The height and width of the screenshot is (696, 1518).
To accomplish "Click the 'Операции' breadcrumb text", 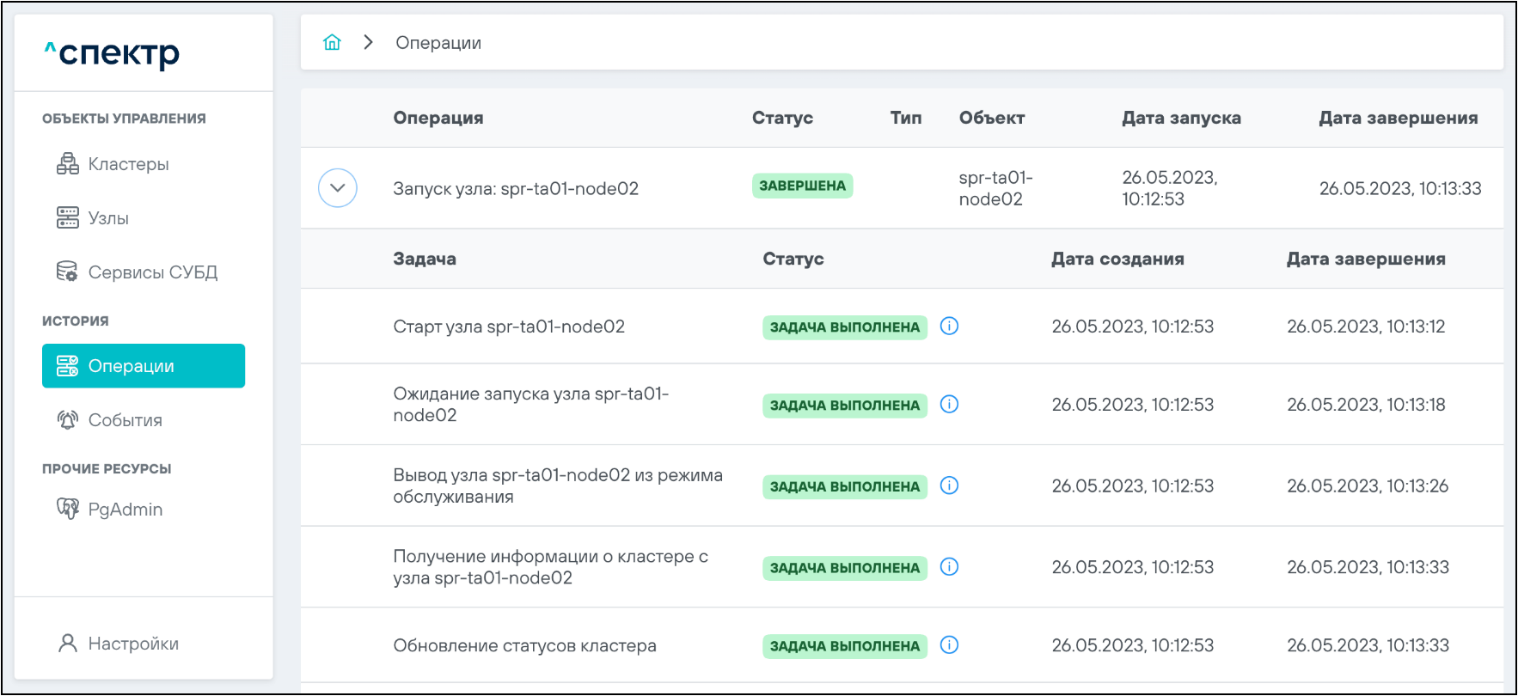I will 438,43.
